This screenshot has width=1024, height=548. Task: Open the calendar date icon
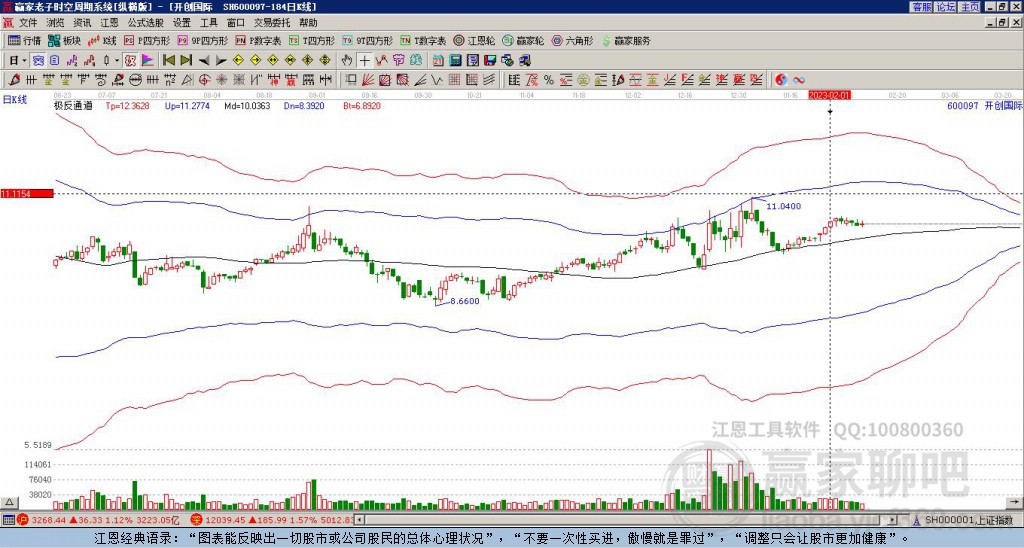[438, 61]
